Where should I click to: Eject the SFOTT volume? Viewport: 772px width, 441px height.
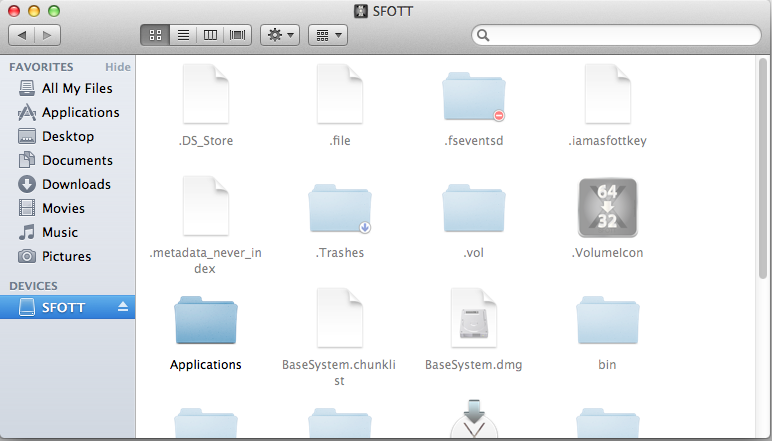123,307
